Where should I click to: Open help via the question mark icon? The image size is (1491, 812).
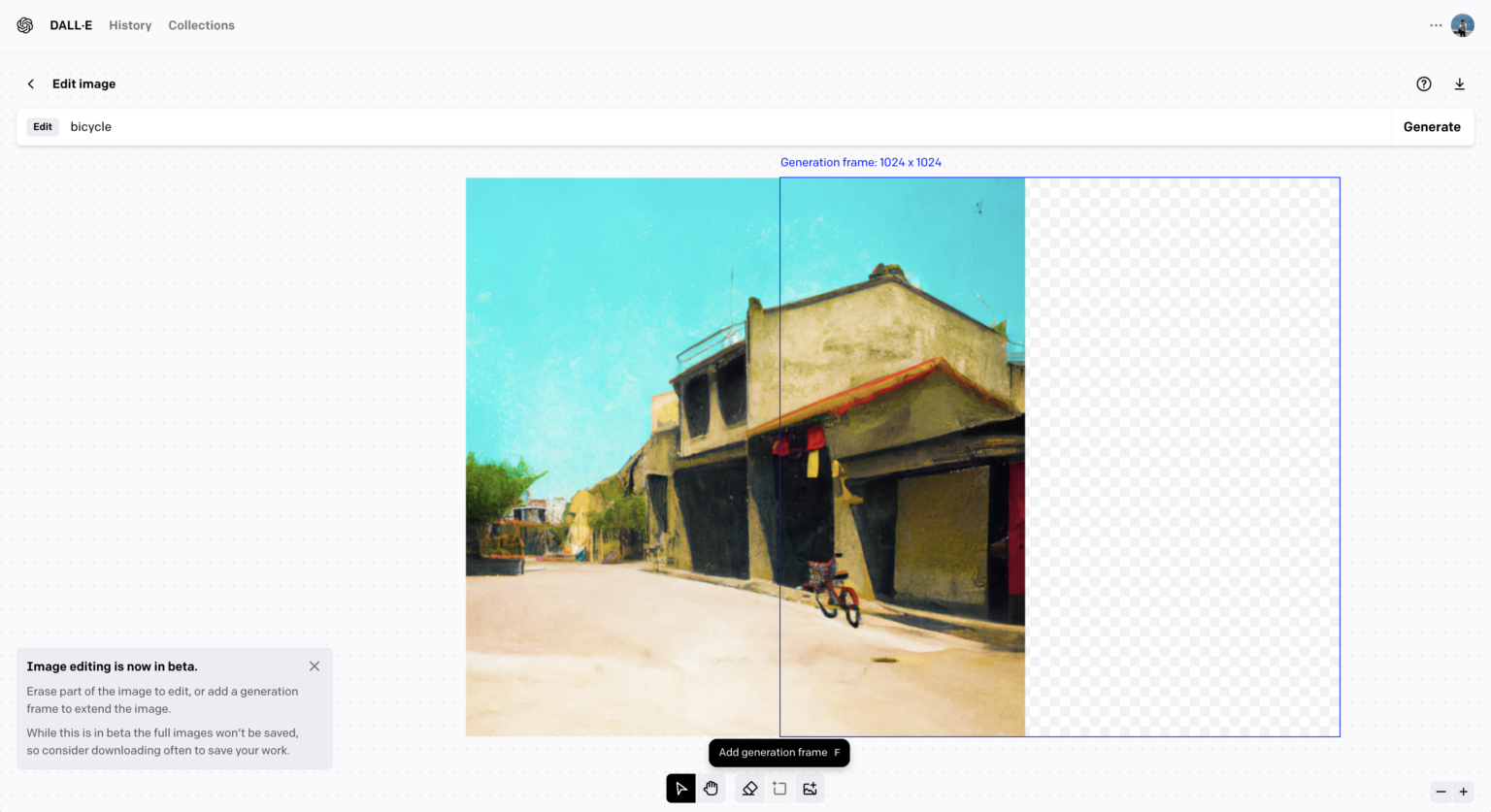[1424, 84]
